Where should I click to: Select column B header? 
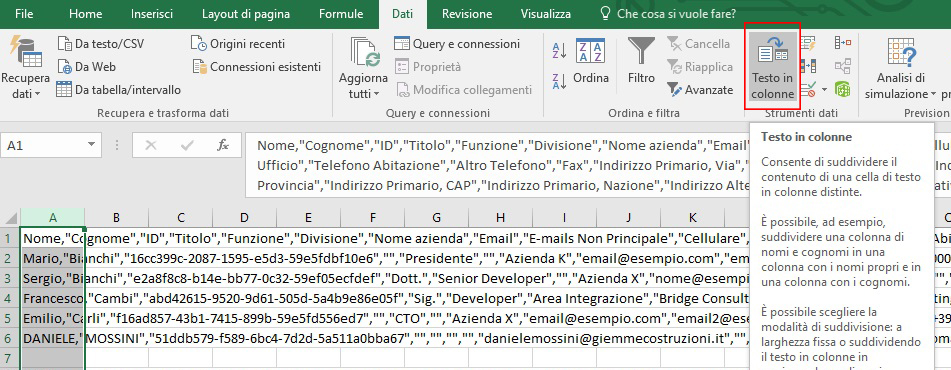(116, 217)
